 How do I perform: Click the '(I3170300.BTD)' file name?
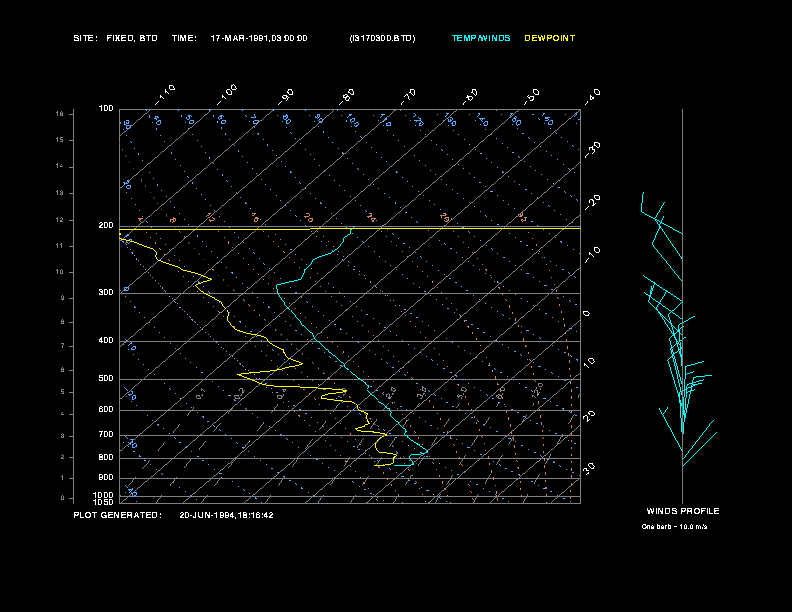tap(382, 38)
